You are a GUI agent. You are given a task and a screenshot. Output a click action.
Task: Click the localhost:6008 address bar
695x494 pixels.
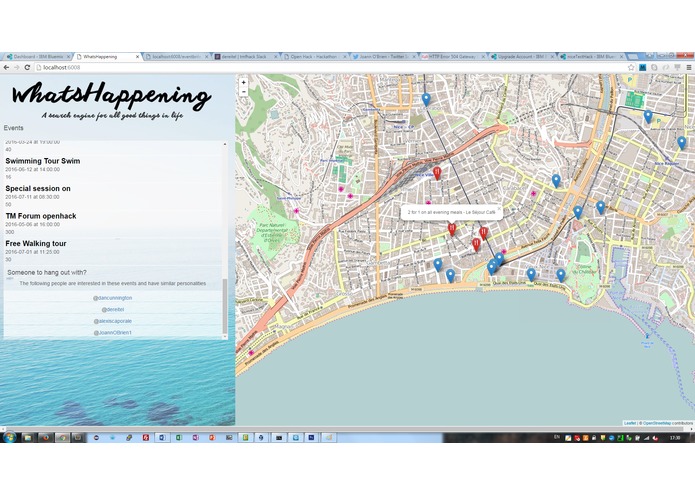click(x=330, y=67)
